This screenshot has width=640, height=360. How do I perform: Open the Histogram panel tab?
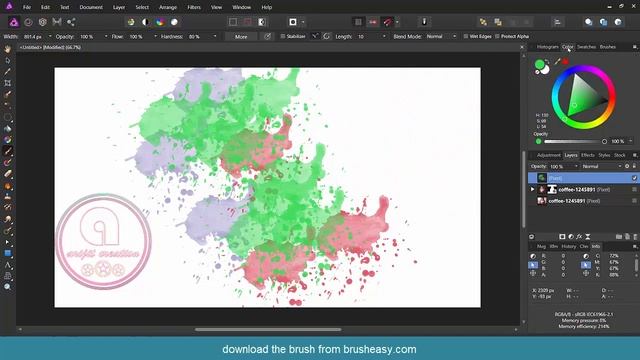[547, 47]
